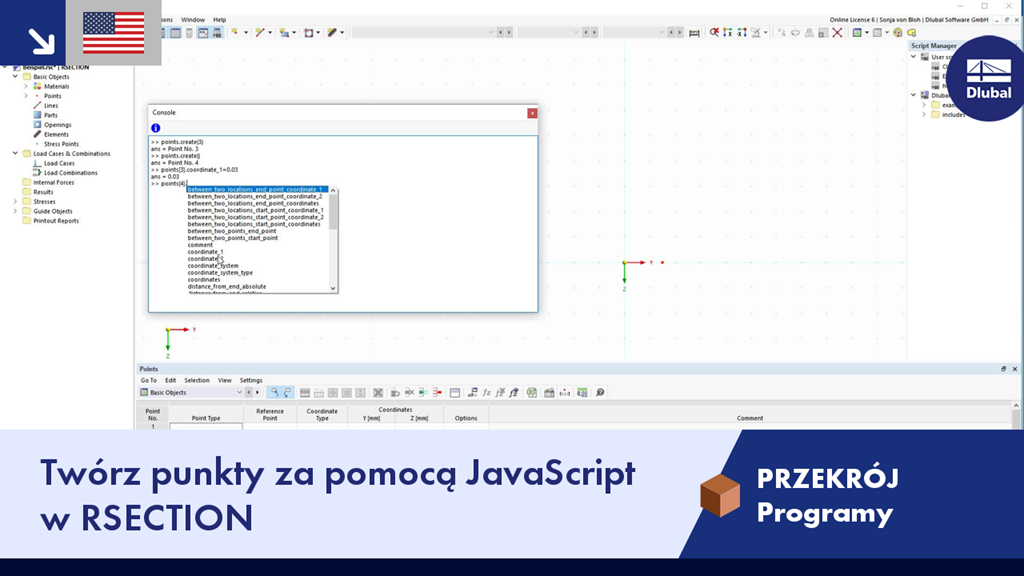1024x576 pixels.
Task: Select Printout Reports in navigator
Action: tap(56, 221)
